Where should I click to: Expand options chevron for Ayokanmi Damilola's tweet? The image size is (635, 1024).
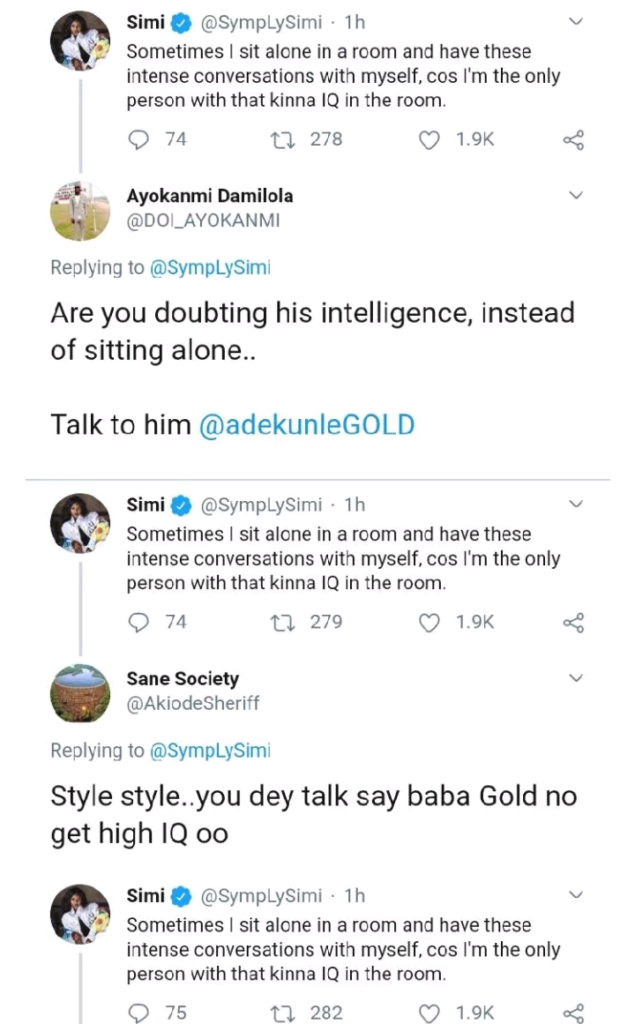pos(575,195)
